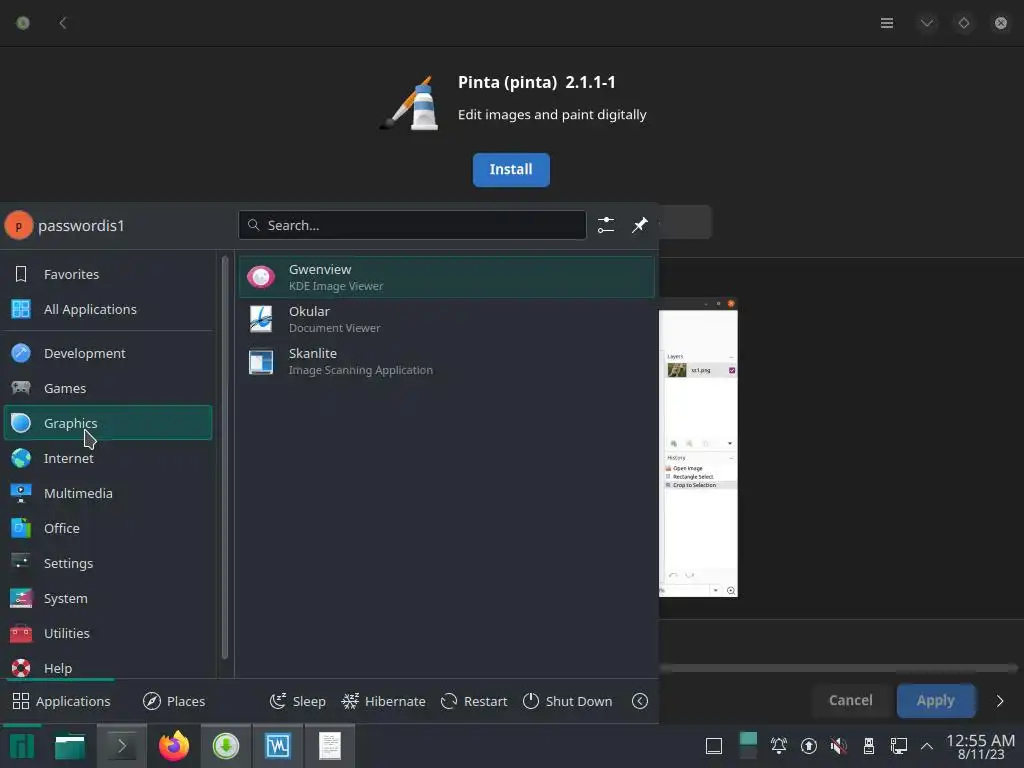
Task: Open terminal Konsole from taskbar
Action: 122,746
